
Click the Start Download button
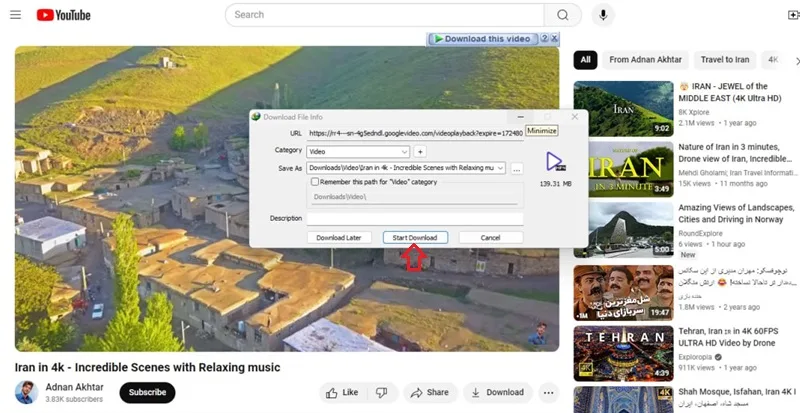[x=415, y=237]
